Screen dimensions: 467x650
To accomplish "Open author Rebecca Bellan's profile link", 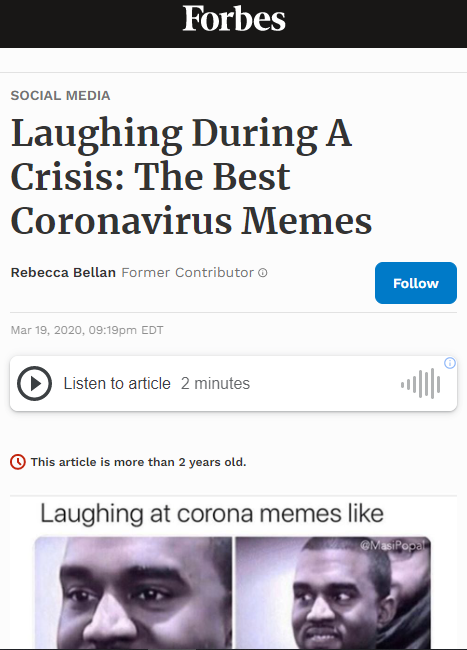I will coord(63,273).
